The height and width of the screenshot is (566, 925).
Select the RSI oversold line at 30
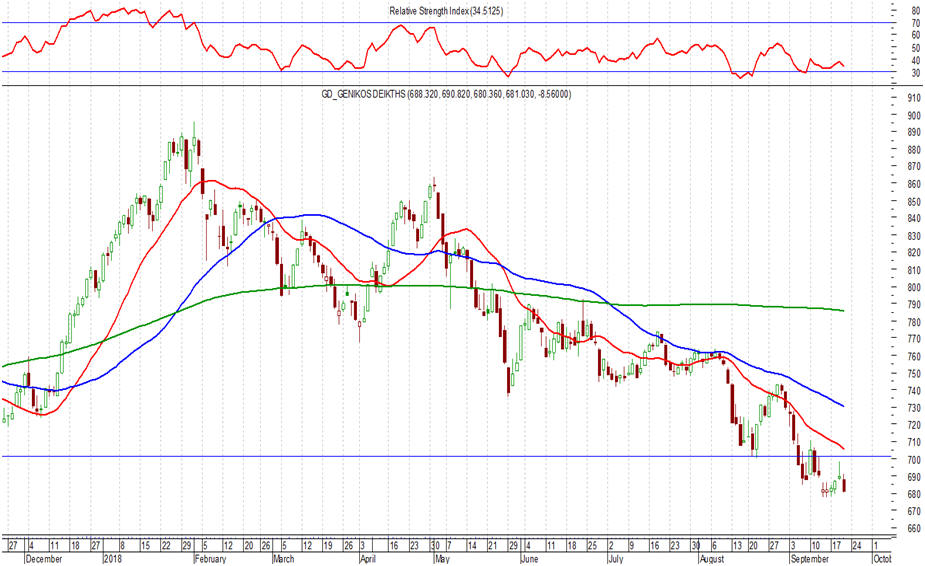point(446,72)
